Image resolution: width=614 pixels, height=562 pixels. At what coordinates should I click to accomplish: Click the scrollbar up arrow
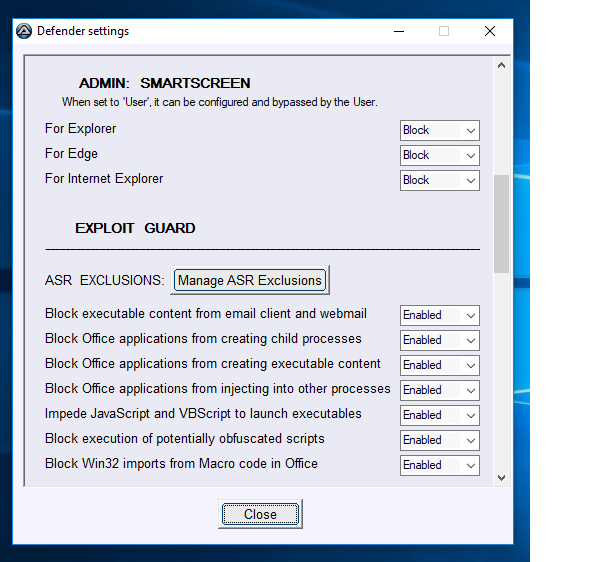(x=501, y=65)
